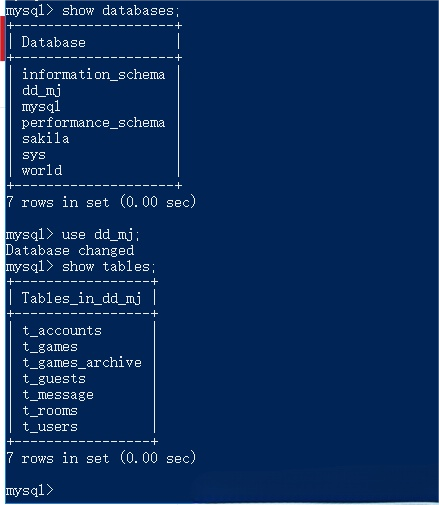The width and height of the screenshot is (439, 505).
Task: Select the information_schema database row
Action: (x=93, y=75)
